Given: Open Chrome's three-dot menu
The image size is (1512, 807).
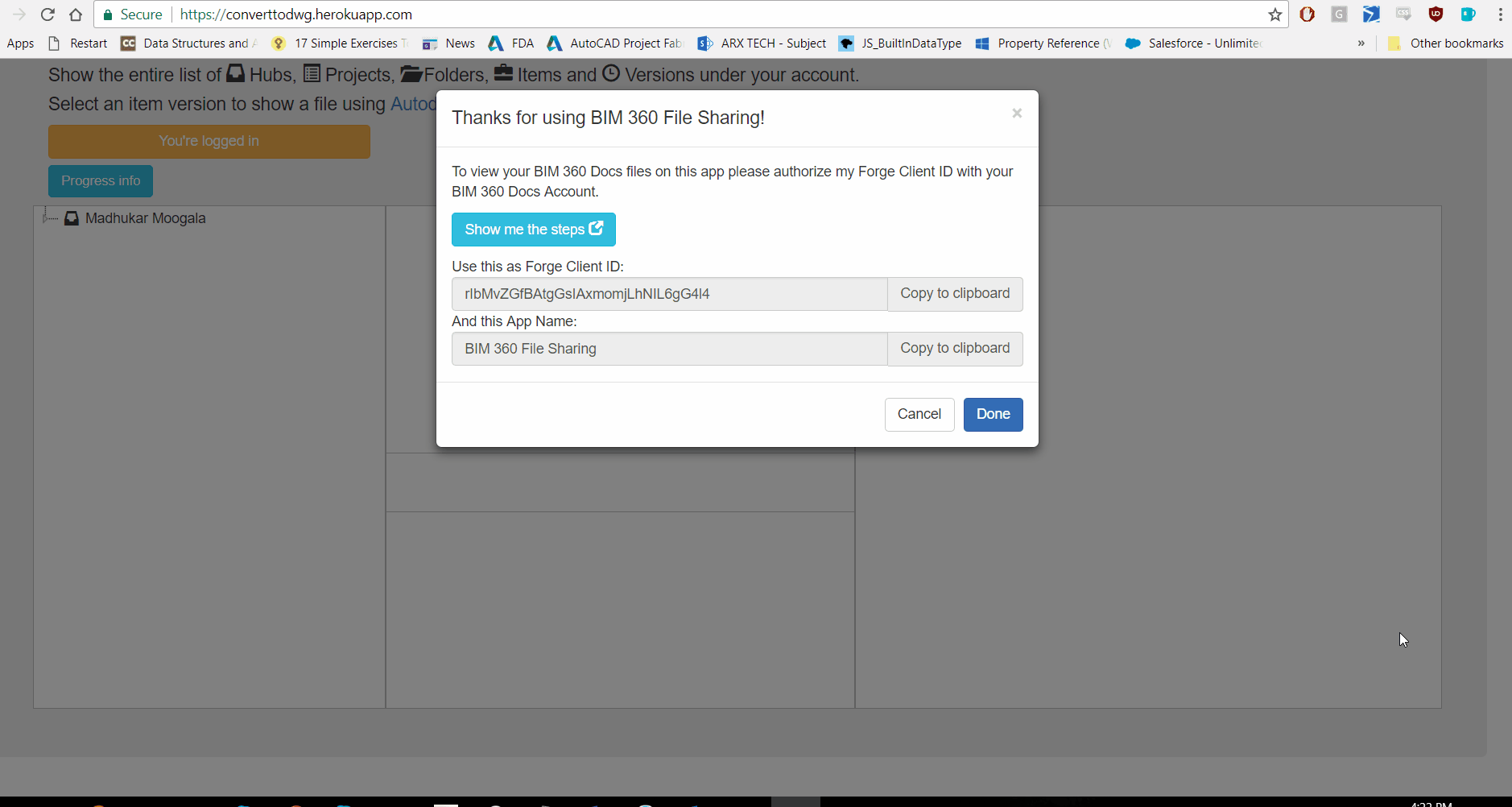Looking at the screenshot, I should 1500,14.
